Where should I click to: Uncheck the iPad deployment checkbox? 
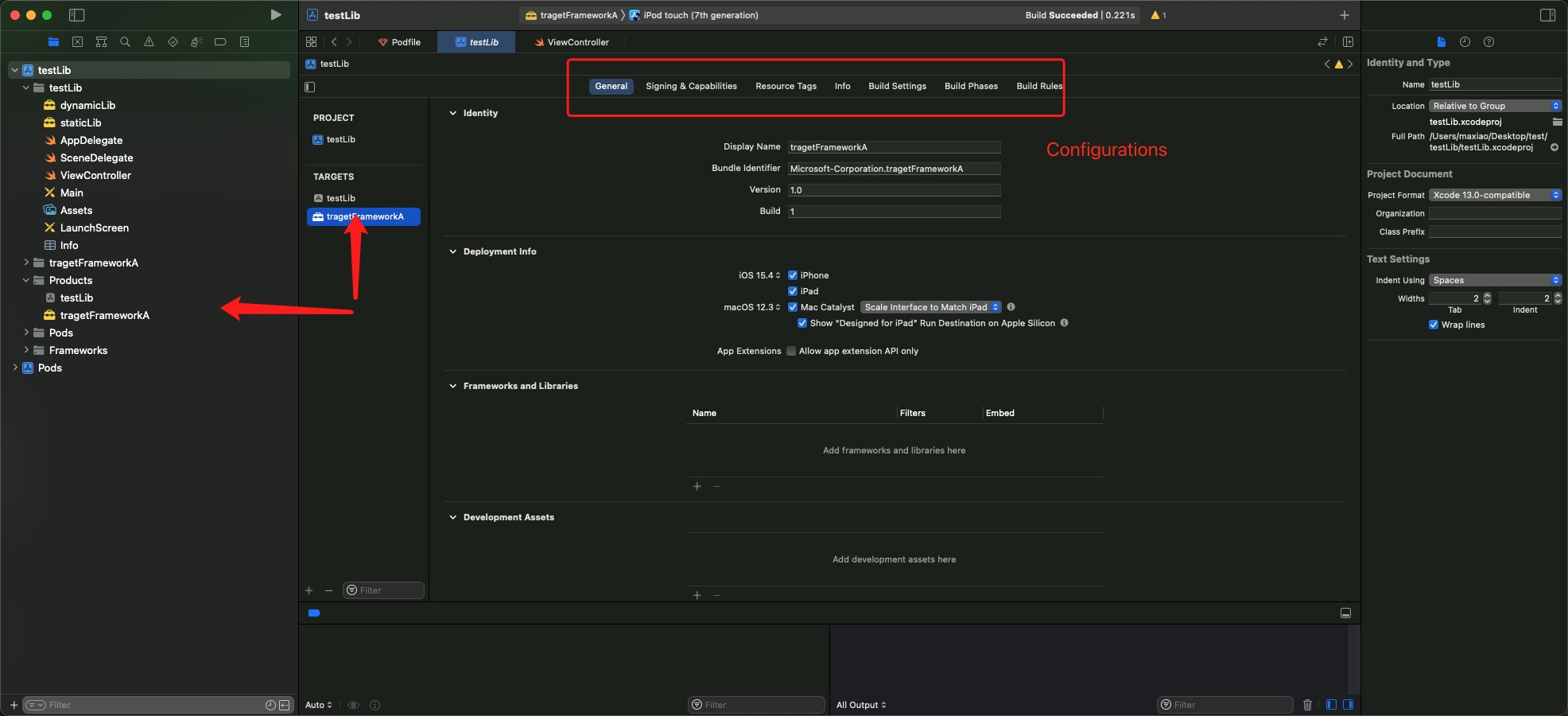tap(792, 291)
